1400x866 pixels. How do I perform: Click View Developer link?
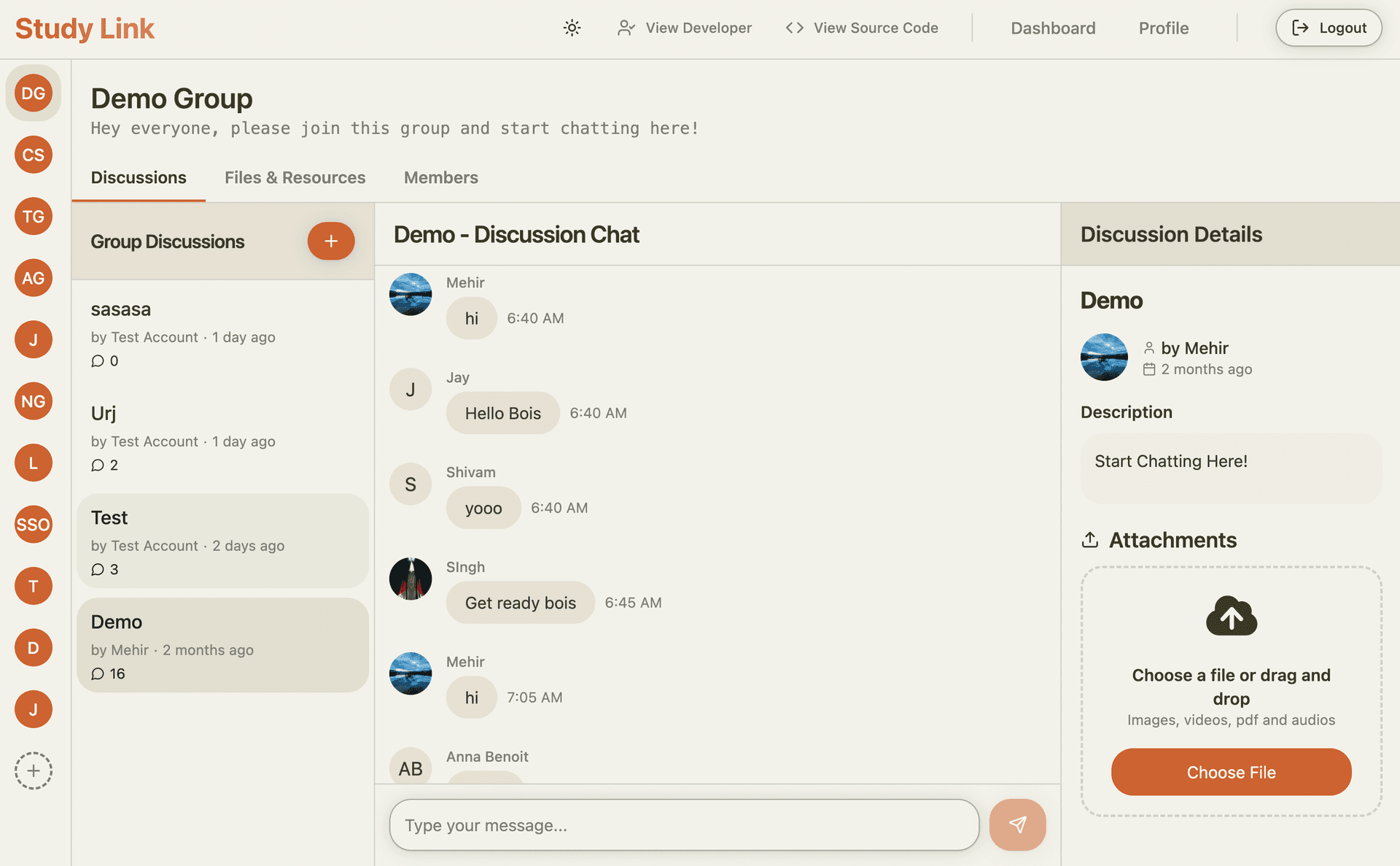click(x=684, y=28)
